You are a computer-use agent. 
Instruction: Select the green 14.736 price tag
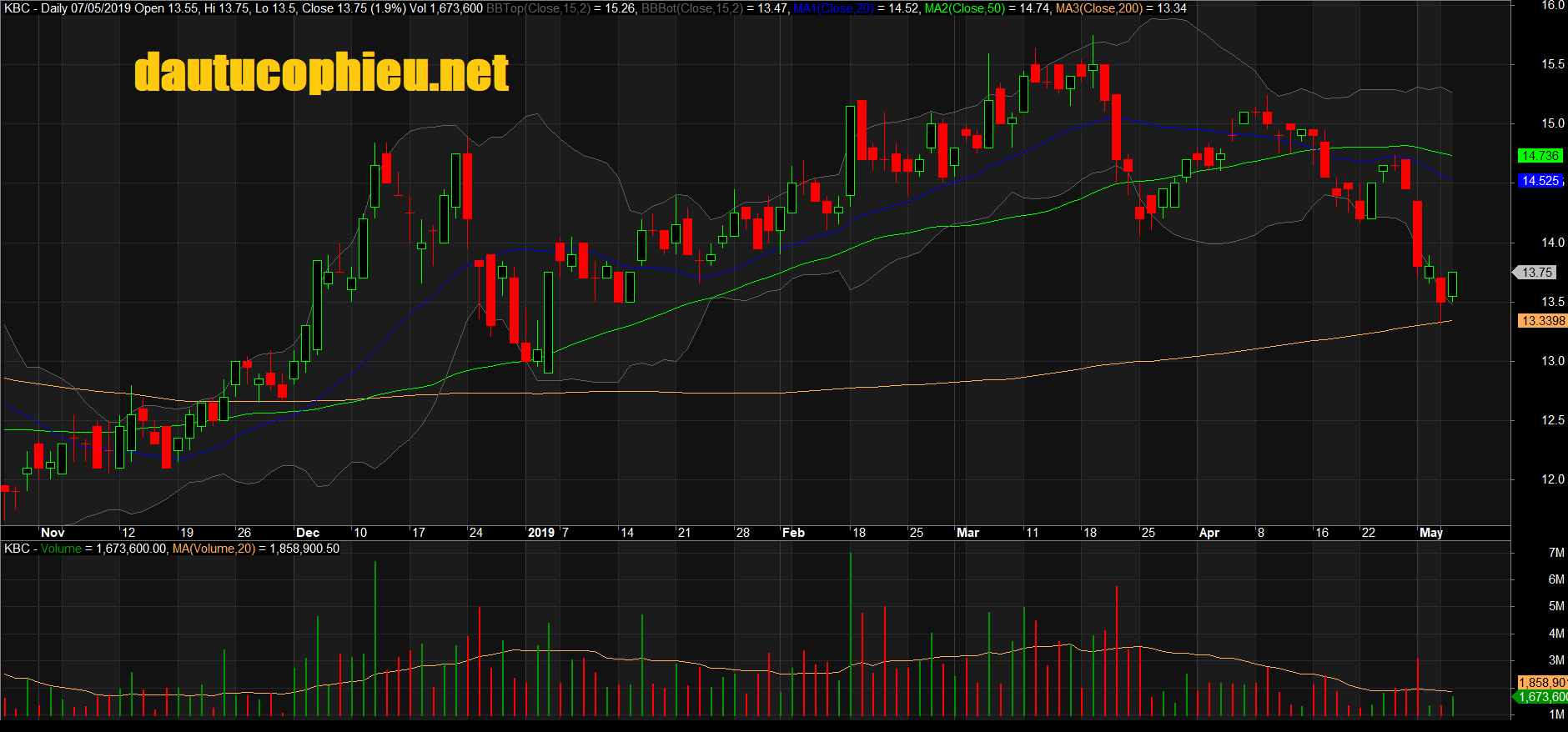(x=1540, y=156)
